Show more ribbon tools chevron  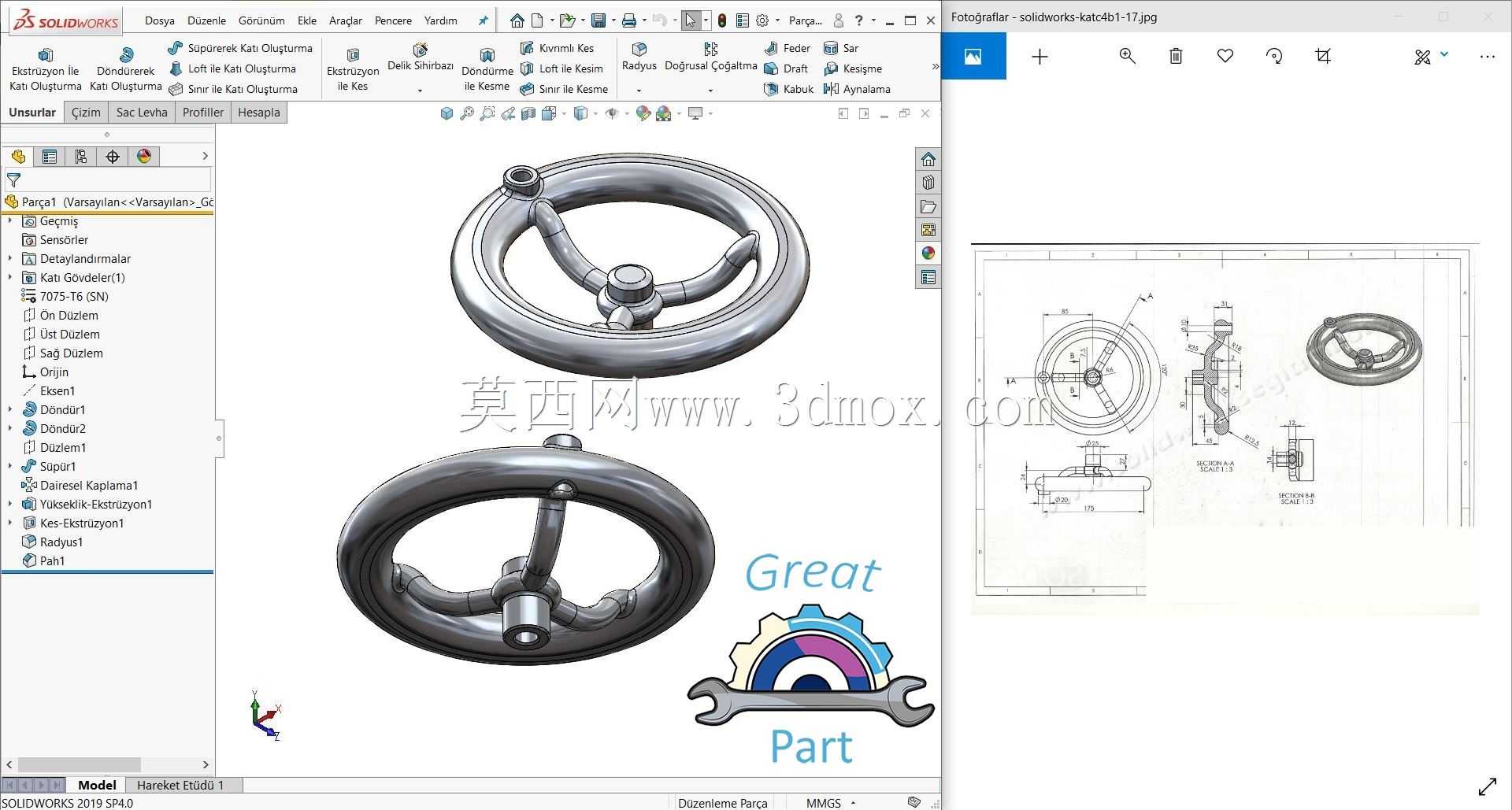pyautogui.click(x=935, y=67)
